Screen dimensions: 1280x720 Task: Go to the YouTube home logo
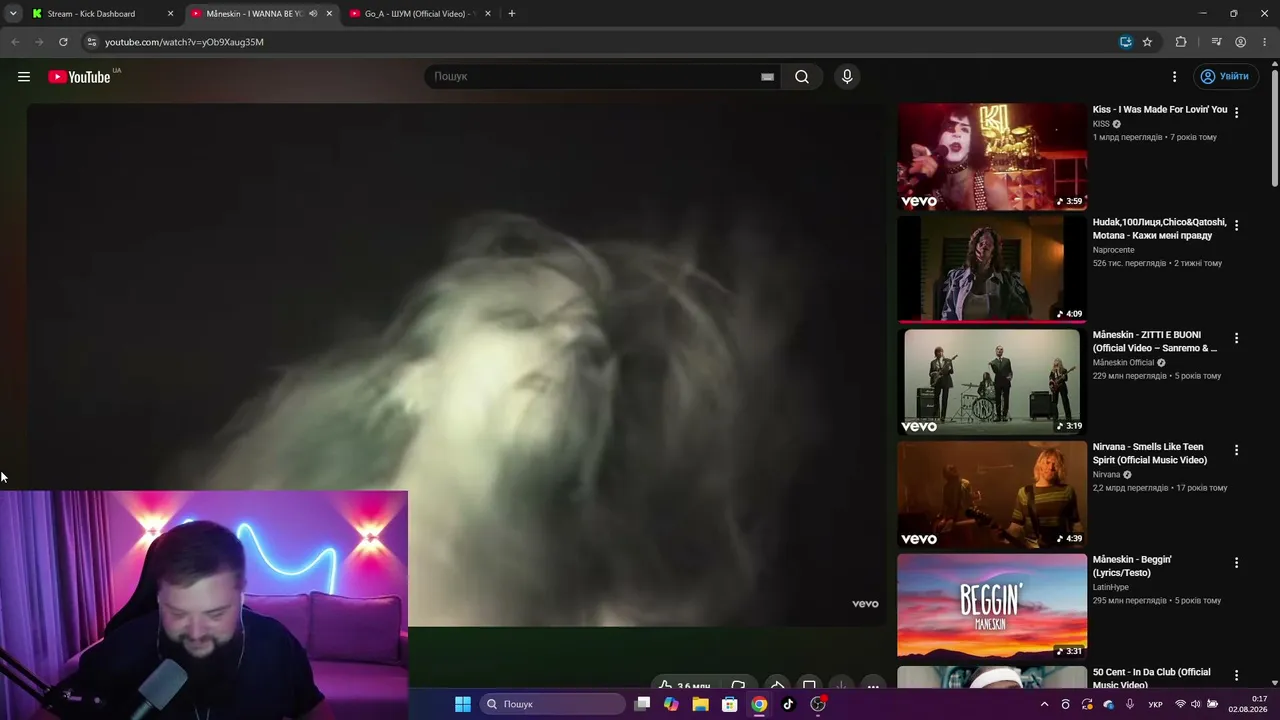point(79,77)
